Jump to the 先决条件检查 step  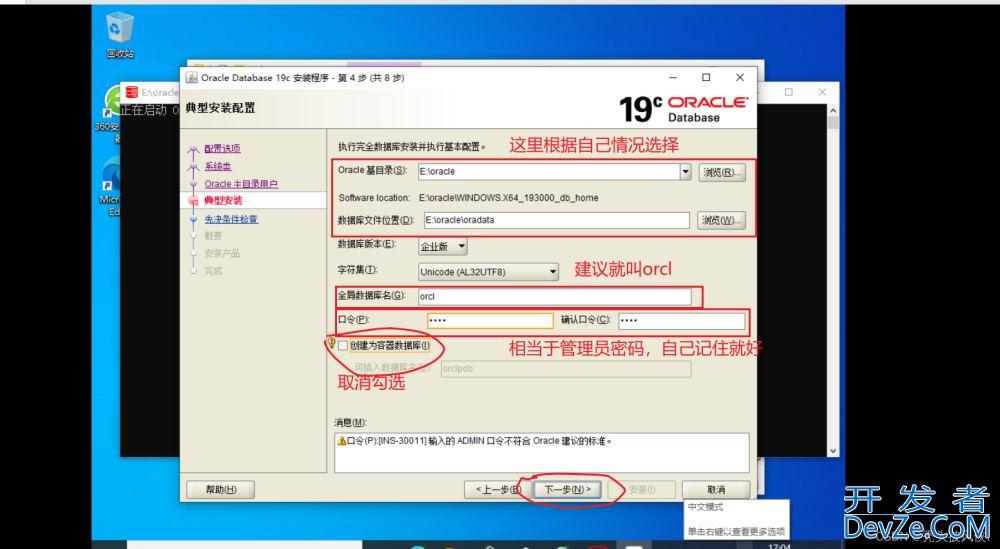pyautogui.click(x=231, y=219)
